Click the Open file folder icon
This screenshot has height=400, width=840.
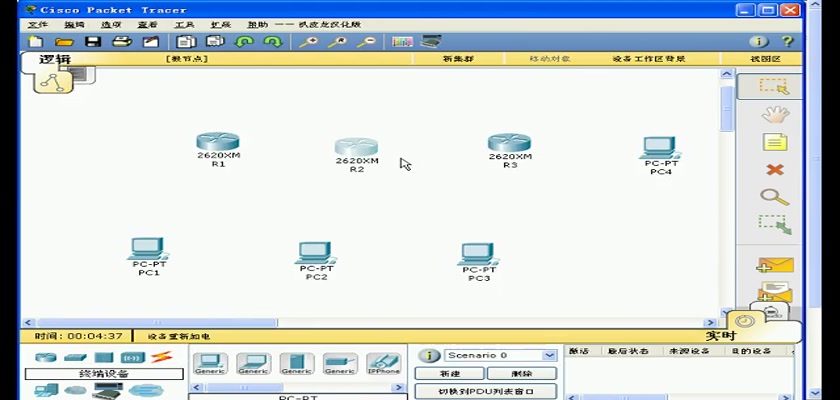(x=64, y=42)
